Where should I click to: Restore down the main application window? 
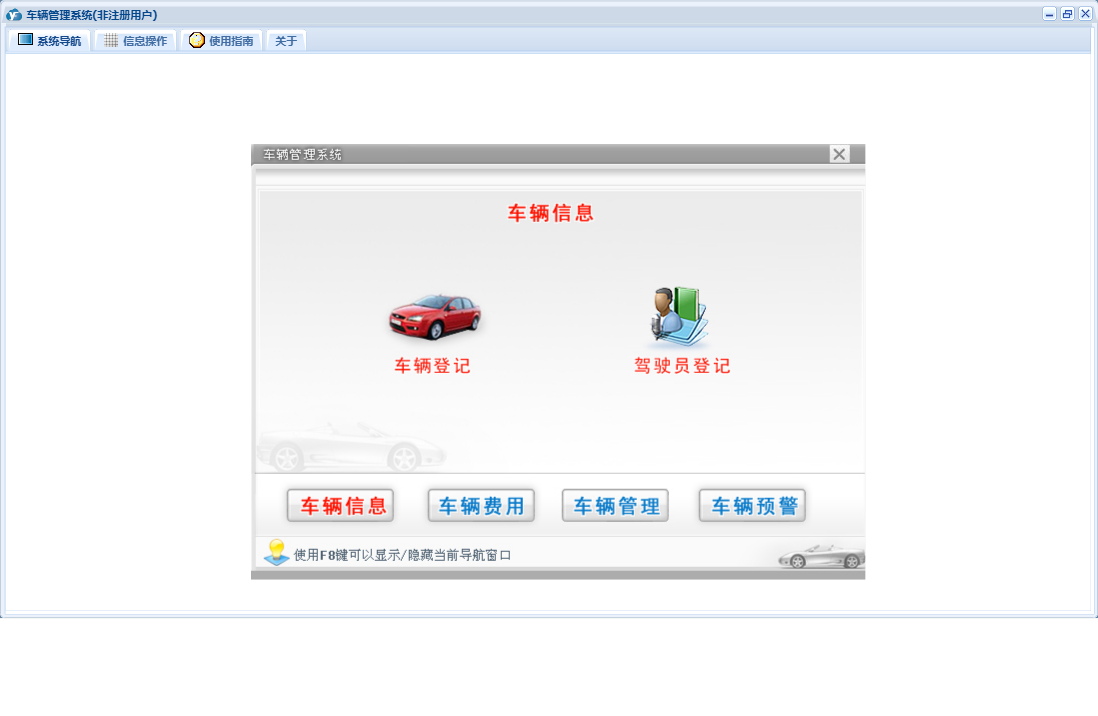point(1067,14)
